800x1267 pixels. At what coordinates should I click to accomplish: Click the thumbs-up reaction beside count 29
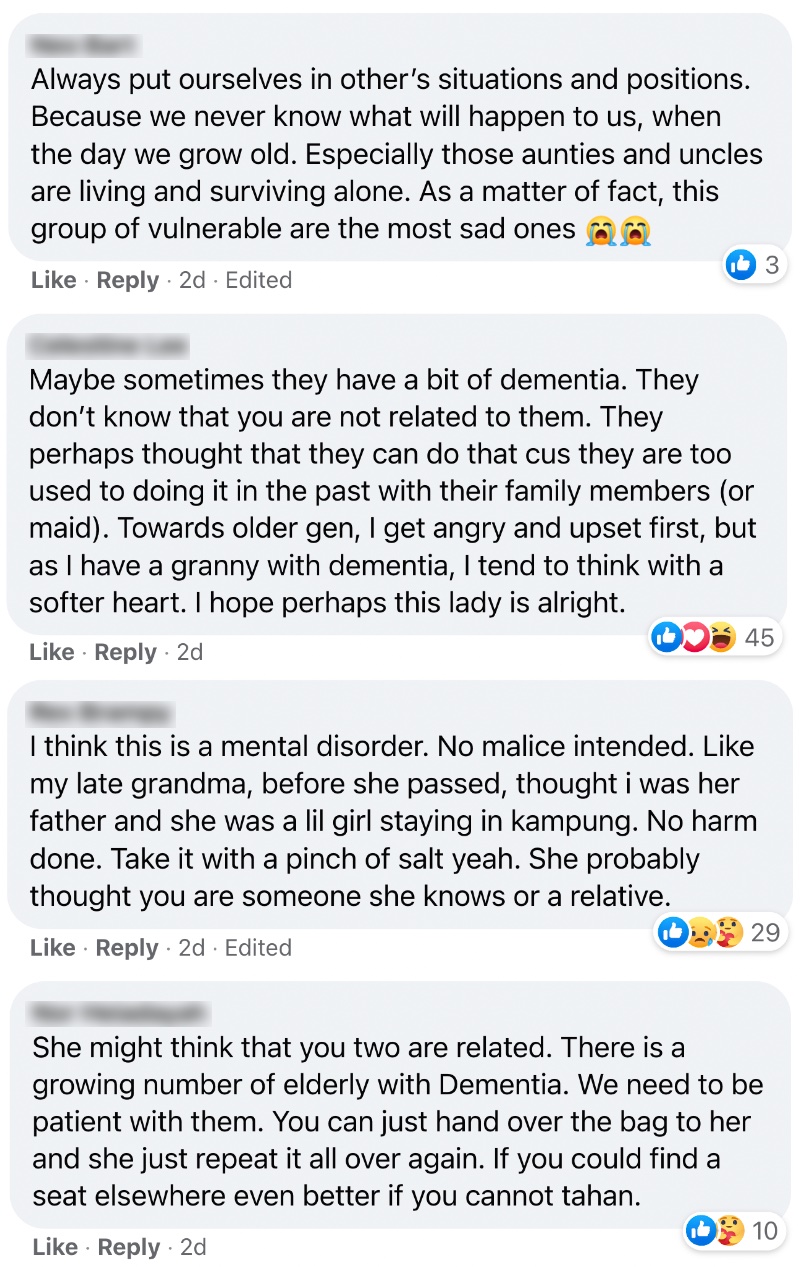coord(672,932)
